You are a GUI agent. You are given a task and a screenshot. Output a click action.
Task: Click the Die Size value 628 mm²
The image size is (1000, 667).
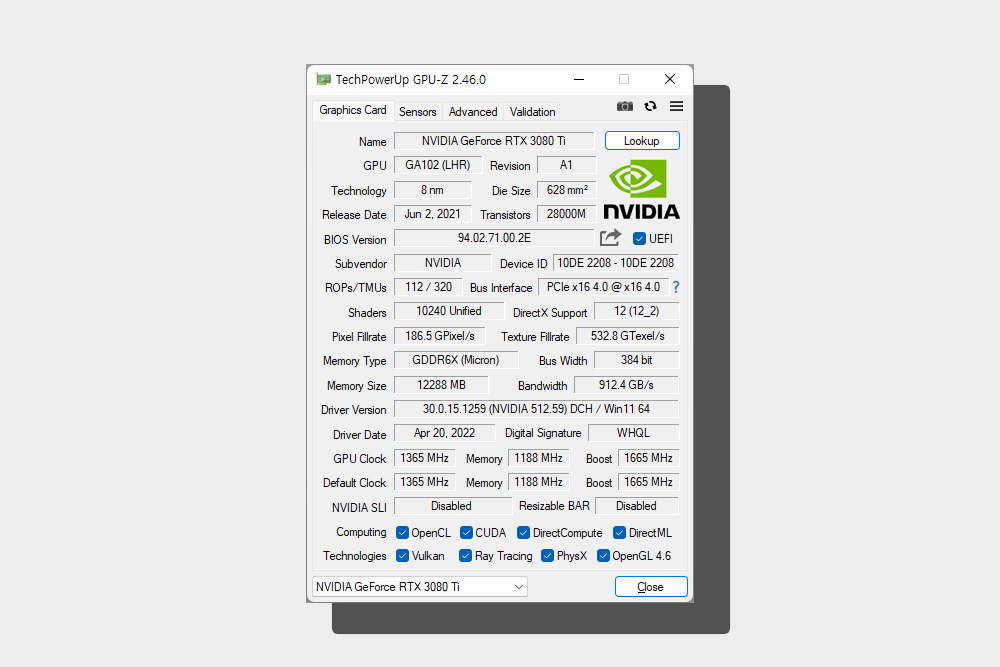pos(566,190)
